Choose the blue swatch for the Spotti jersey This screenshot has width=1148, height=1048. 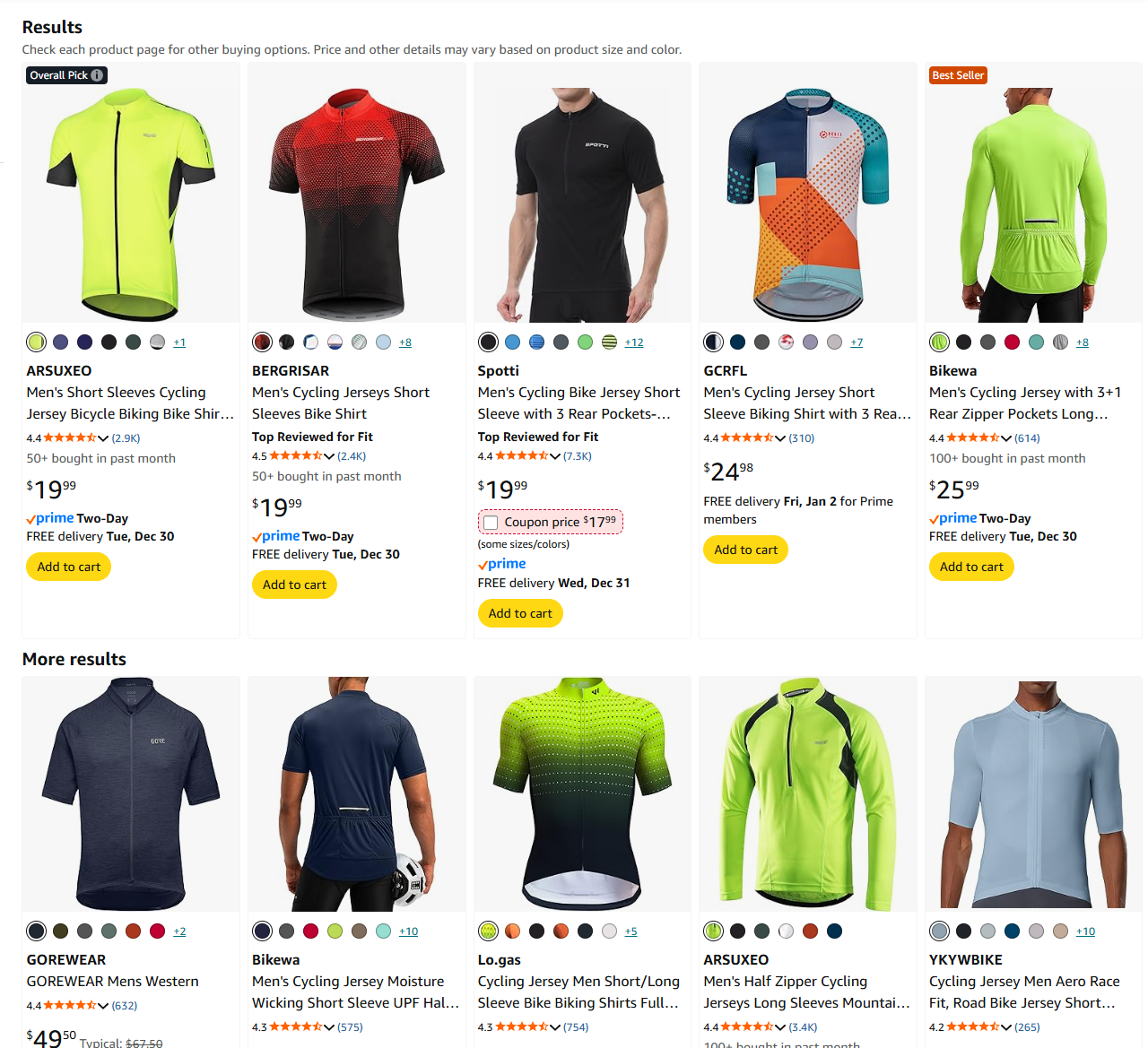[x=512, y=342]
